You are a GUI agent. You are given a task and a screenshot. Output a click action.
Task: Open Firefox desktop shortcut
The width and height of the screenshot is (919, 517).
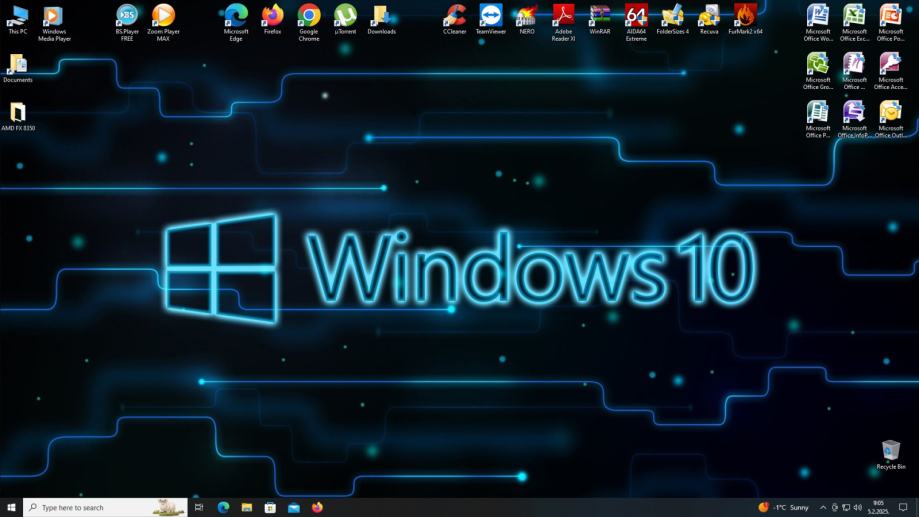coord(272,19)
